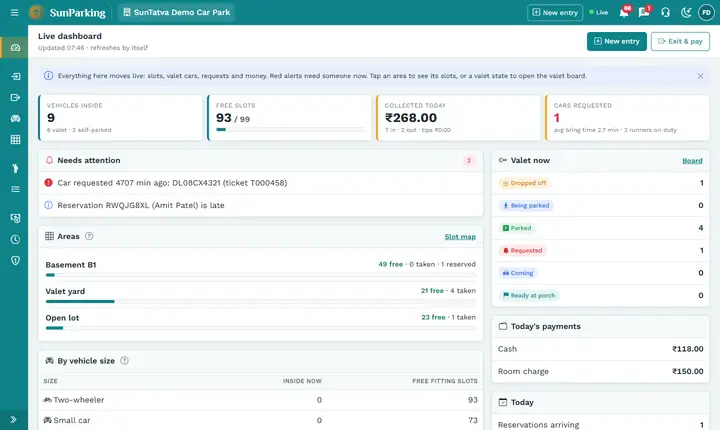
Task: Open the Slot map link
Action: (460, 237)
